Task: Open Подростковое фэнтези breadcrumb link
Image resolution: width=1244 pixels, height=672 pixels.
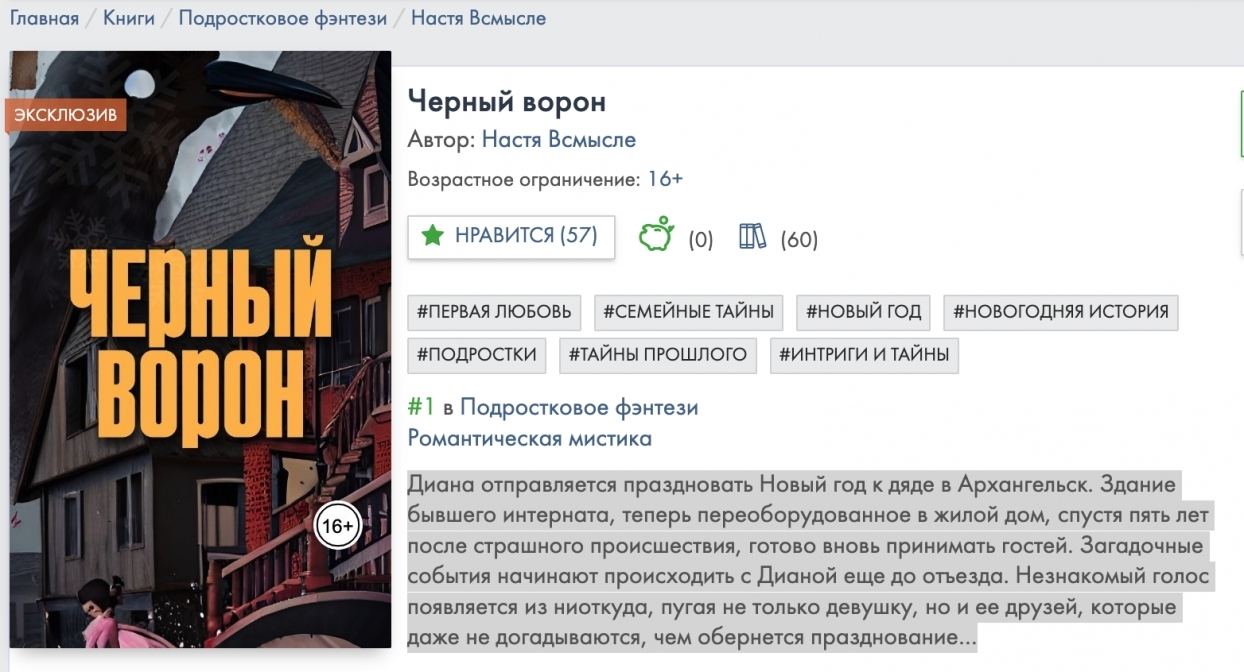Action: click(283, 18)
